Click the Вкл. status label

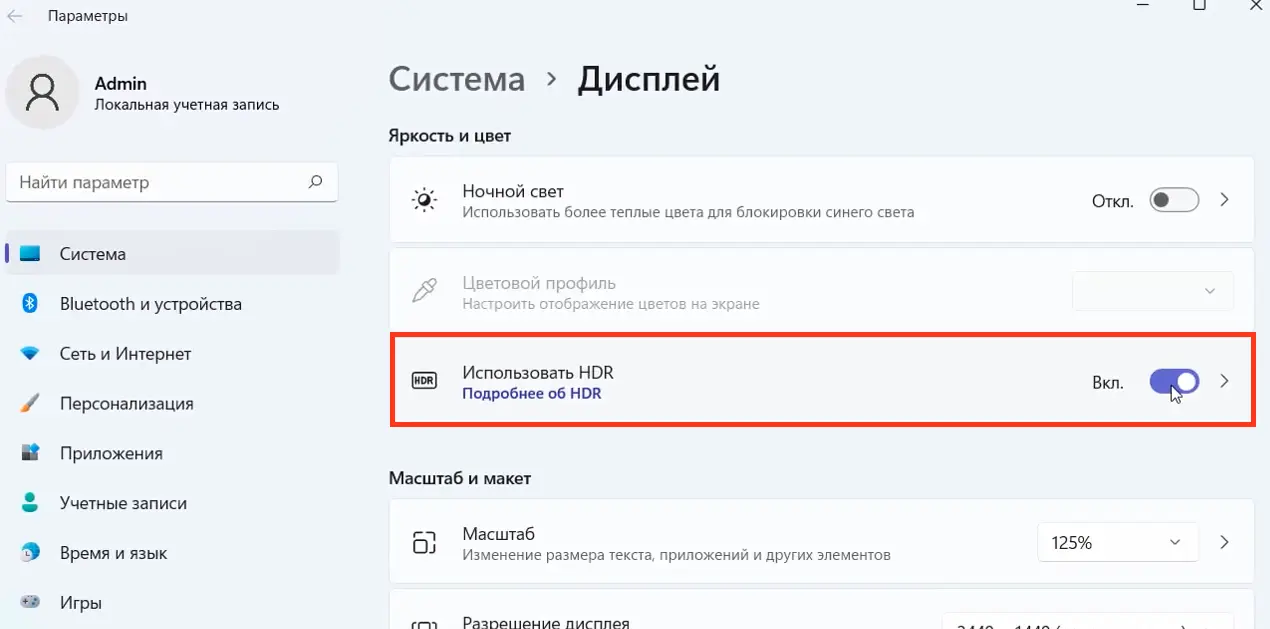coord(1108,382)
